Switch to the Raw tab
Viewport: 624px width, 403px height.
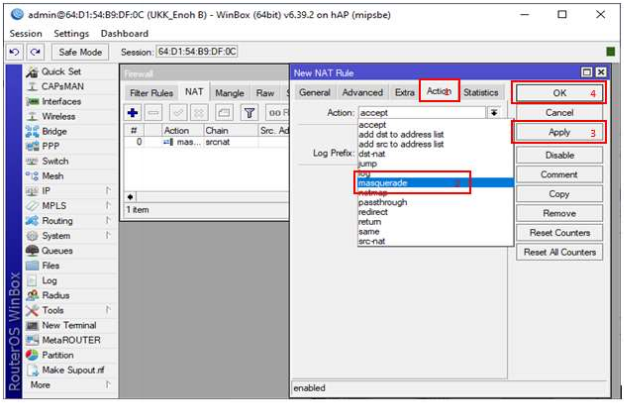pyautogui.click(x=265, y=93)
